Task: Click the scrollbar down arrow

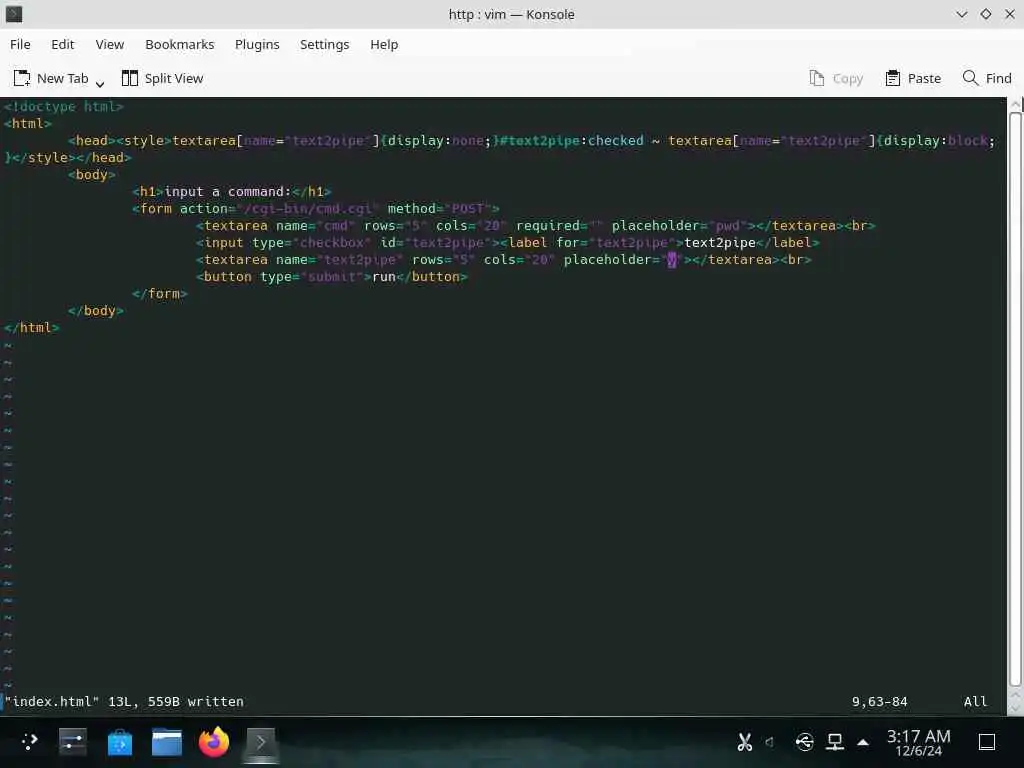Action: (1015, 708)
